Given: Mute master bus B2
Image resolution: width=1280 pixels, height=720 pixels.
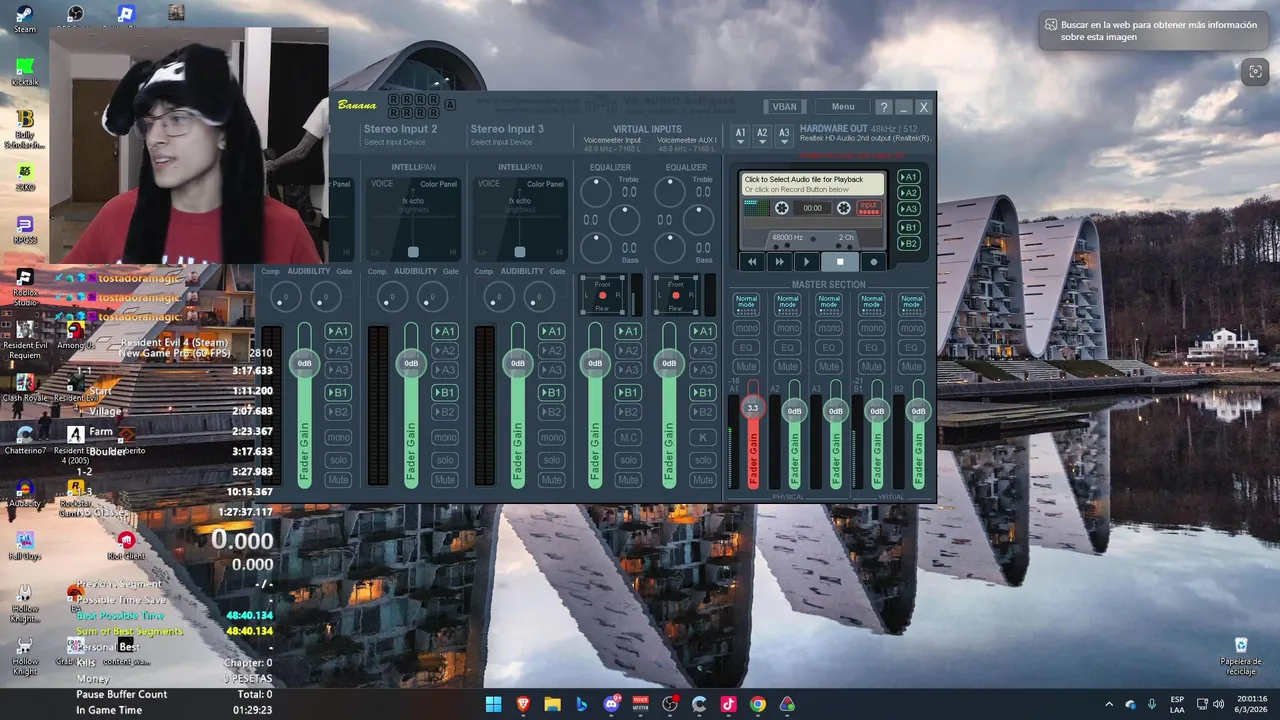Looking at the screenshot, I should pos(911,366).
